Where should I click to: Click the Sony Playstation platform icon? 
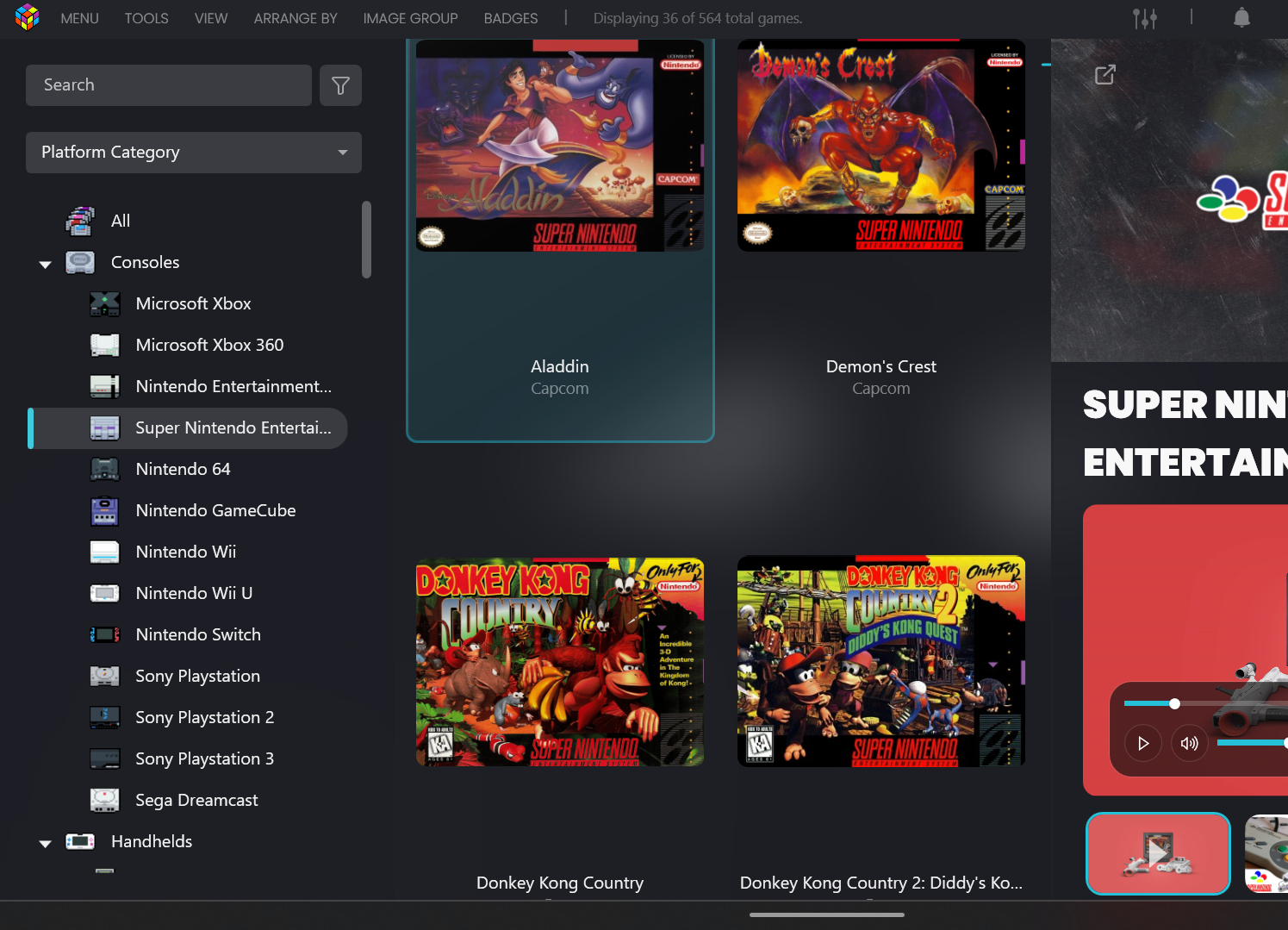[x=105, y=676]
